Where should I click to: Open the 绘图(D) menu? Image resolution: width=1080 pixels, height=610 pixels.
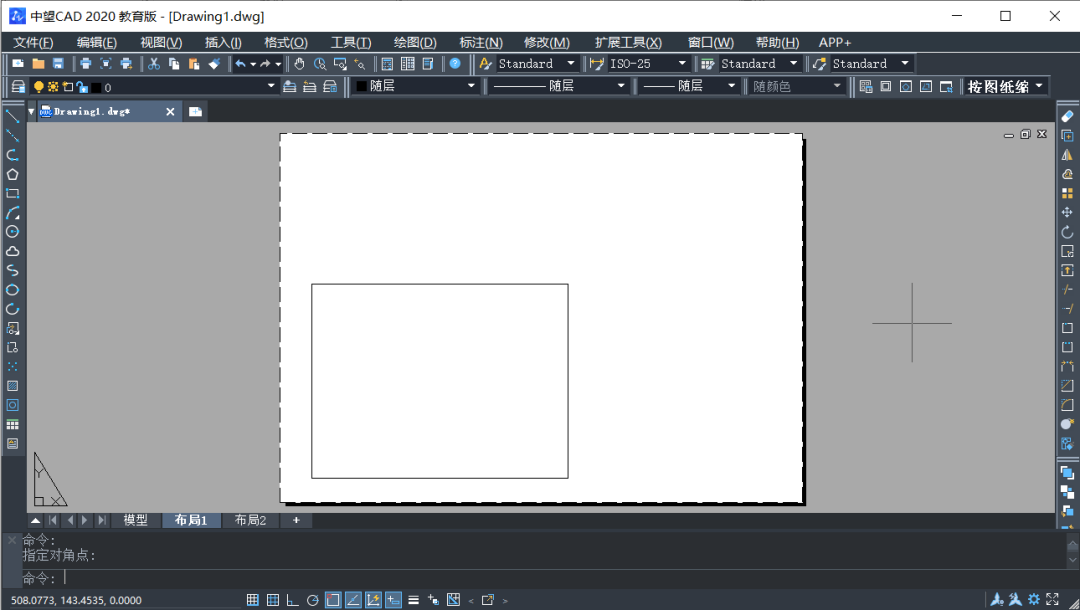pyautogui.click(x=415, y=43)
